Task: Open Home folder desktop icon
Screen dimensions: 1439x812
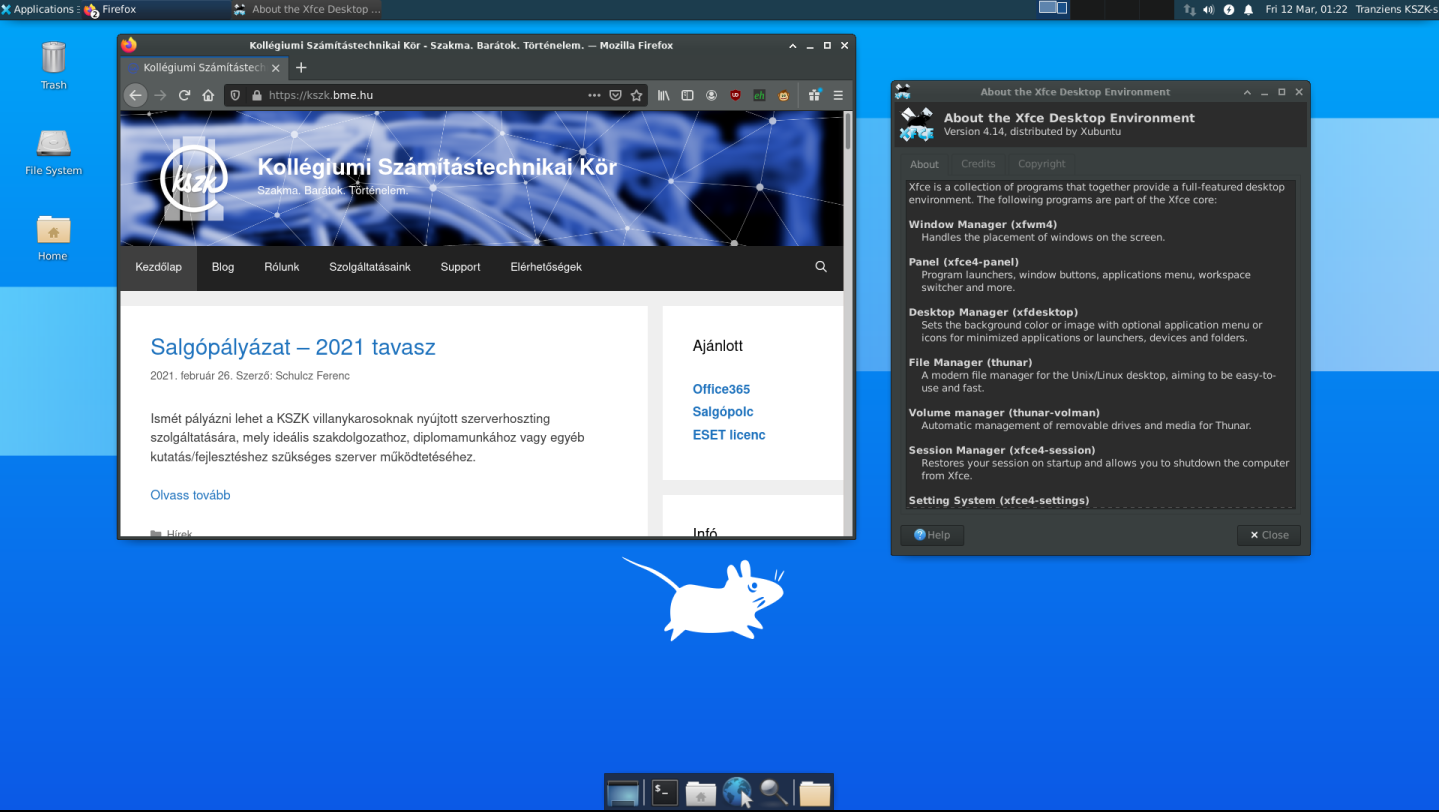Action: [53, 237]
